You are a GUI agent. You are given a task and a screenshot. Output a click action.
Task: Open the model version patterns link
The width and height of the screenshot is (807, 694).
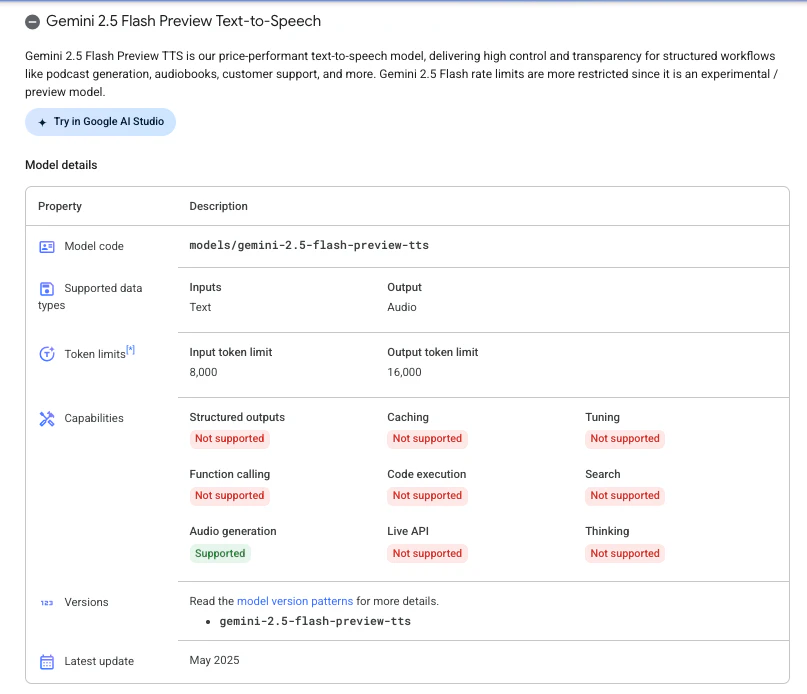[x=295, y=601]
